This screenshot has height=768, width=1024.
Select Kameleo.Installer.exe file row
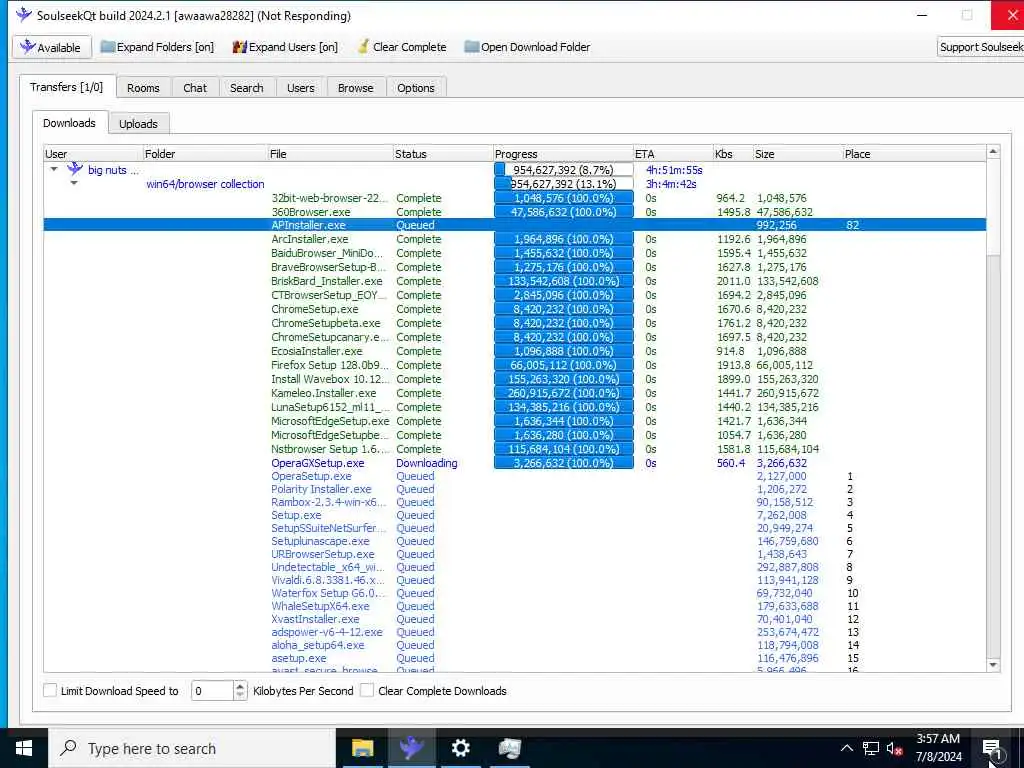click(515, 392)
